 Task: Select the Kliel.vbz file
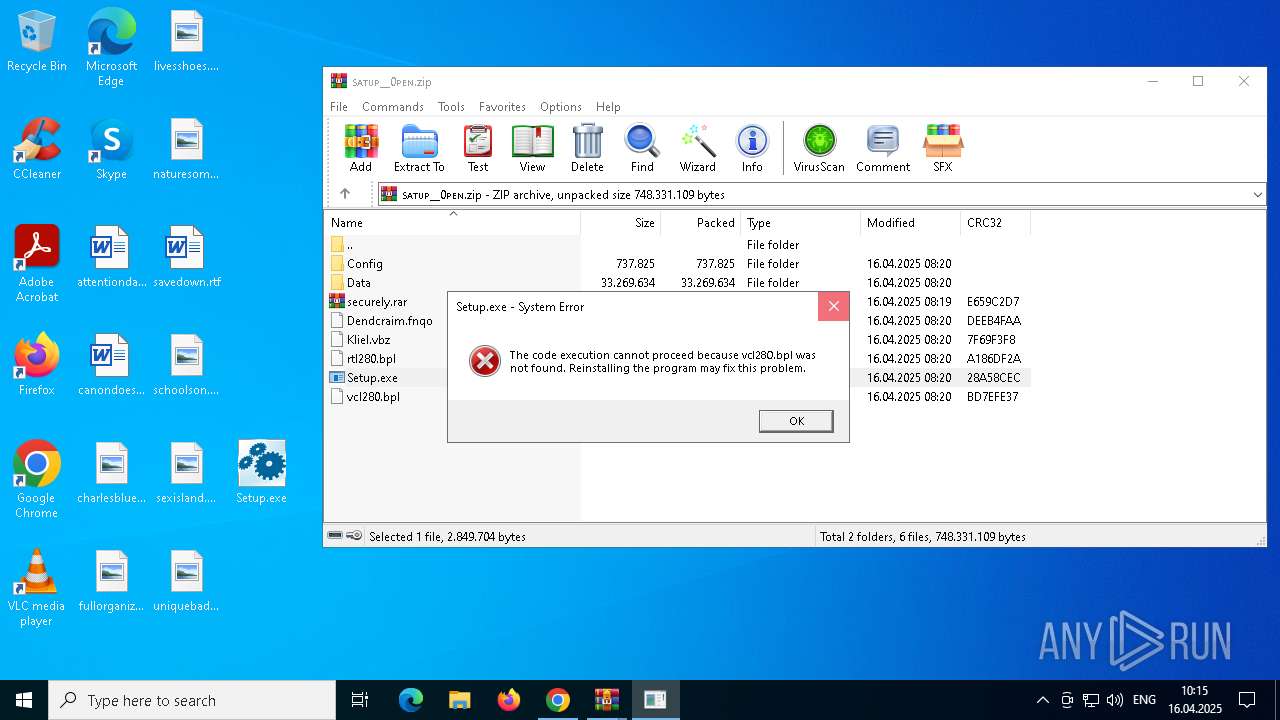tap(368, 340)
